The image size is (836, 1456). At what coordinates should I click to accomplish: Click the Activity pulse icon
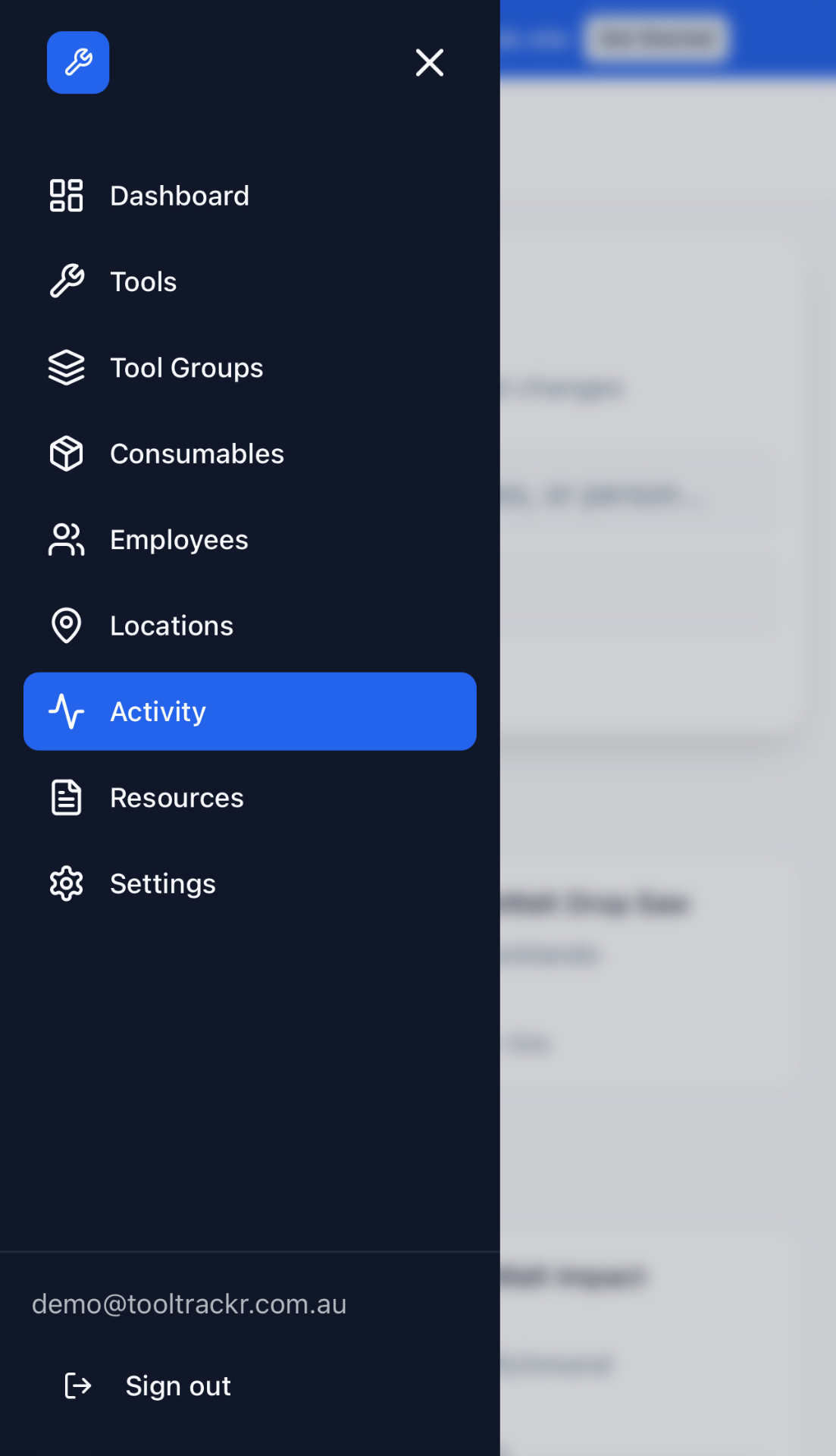67,711
